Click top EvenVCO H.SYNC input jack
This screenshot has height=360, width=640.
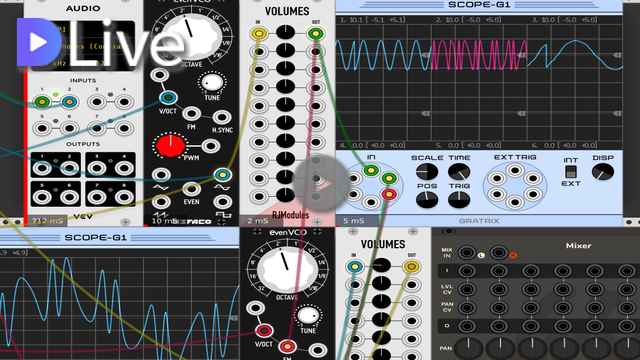pyautogui.click(x=222, y=118)
